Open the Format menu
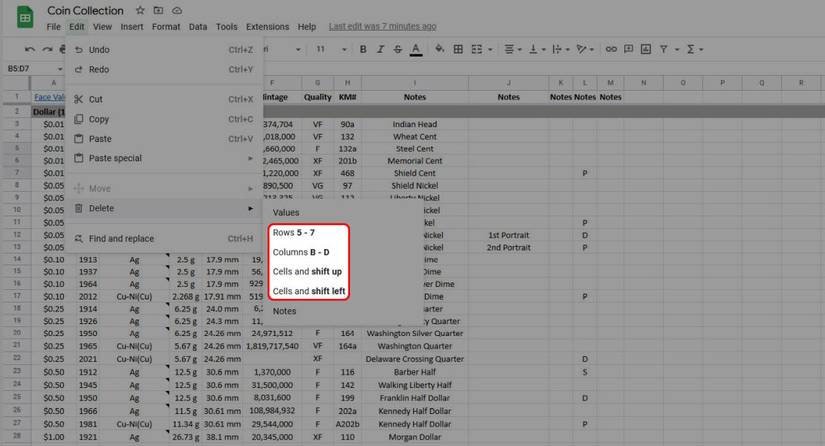This screenshot has height=446, width=825. click(166, 26)
